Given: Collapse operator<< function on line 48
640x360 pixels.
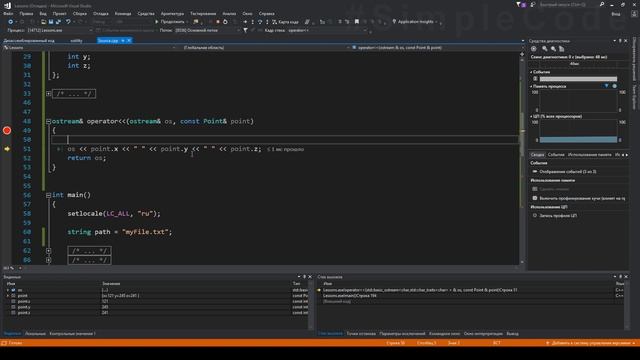Looking at the screenshot, I should (x=49, y=121).
